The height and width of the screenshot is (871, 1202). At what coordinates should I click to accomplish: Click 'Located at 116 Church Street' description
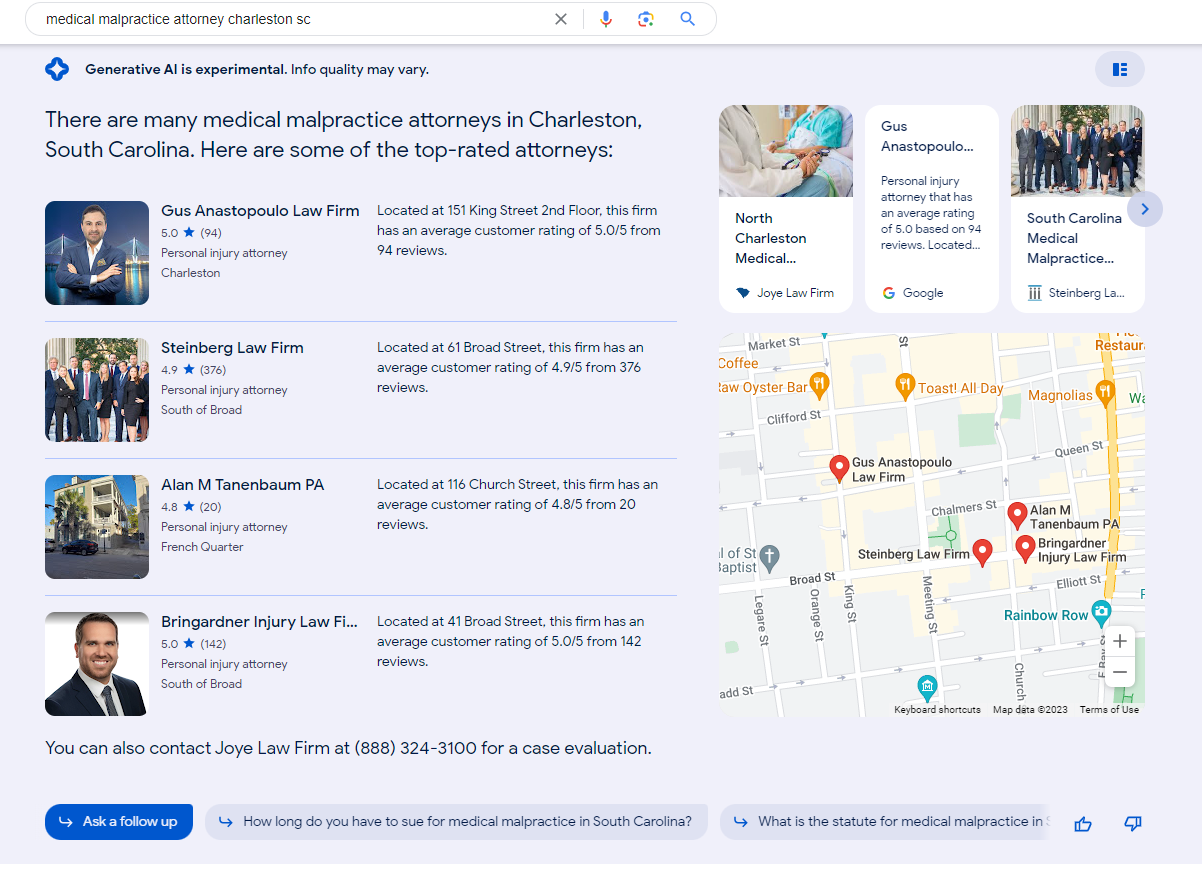coord(518,505)
